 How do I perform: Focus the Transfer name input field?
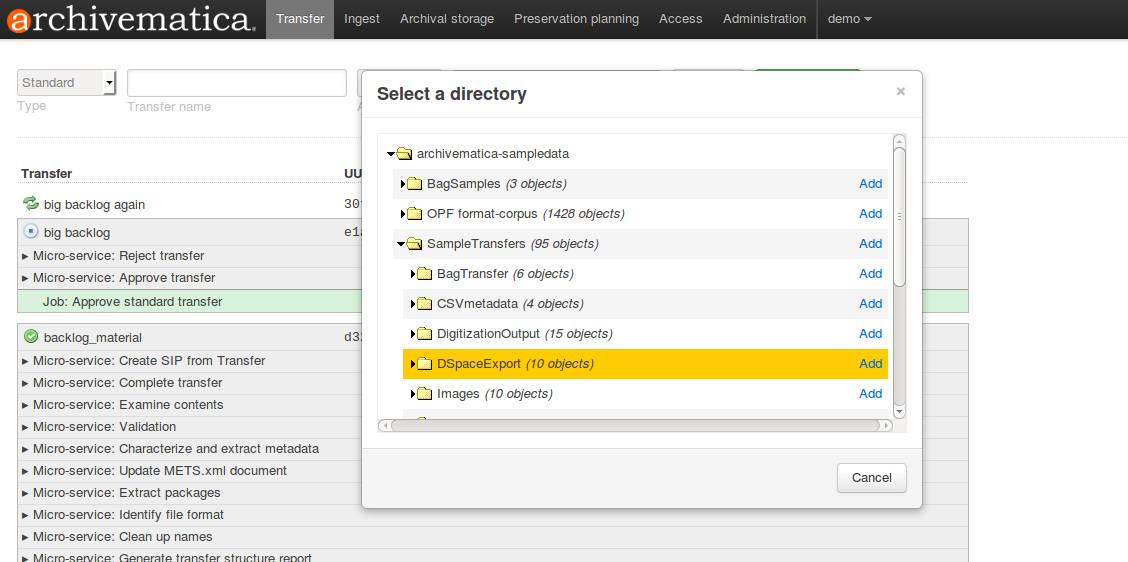pos(237,83)
